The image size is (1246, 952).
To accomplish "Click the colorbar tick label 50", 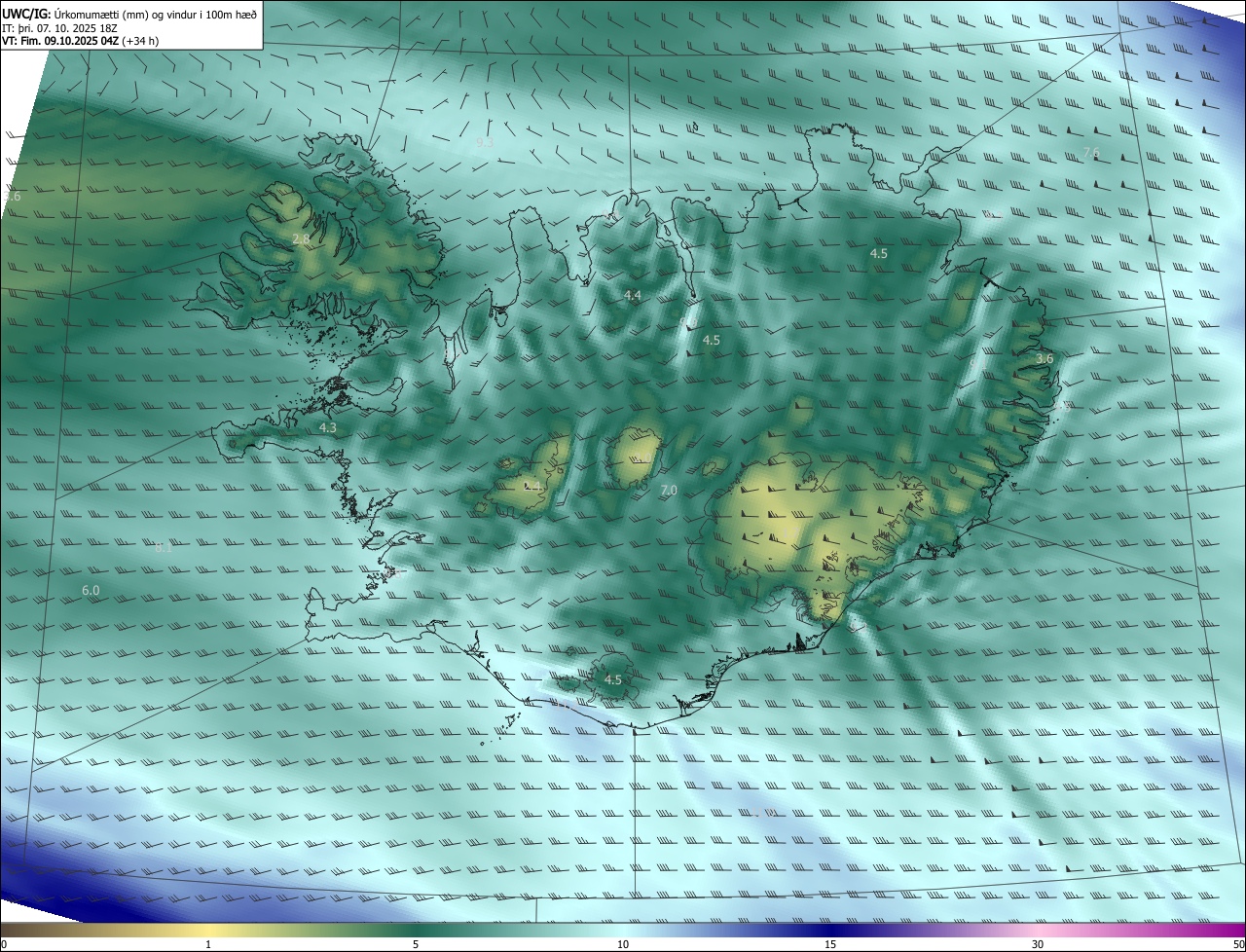I will [1238, 944].
